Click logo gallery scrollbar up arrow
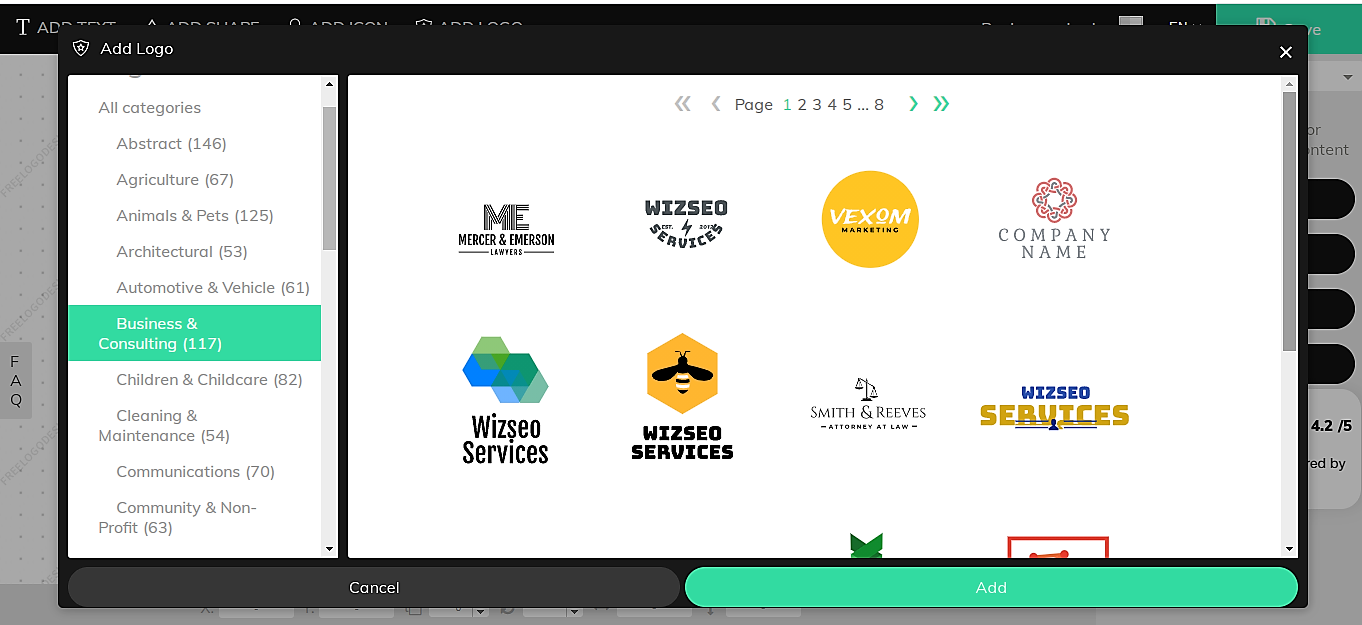This screenshot has width=1362, height=625. [1289, 85]
